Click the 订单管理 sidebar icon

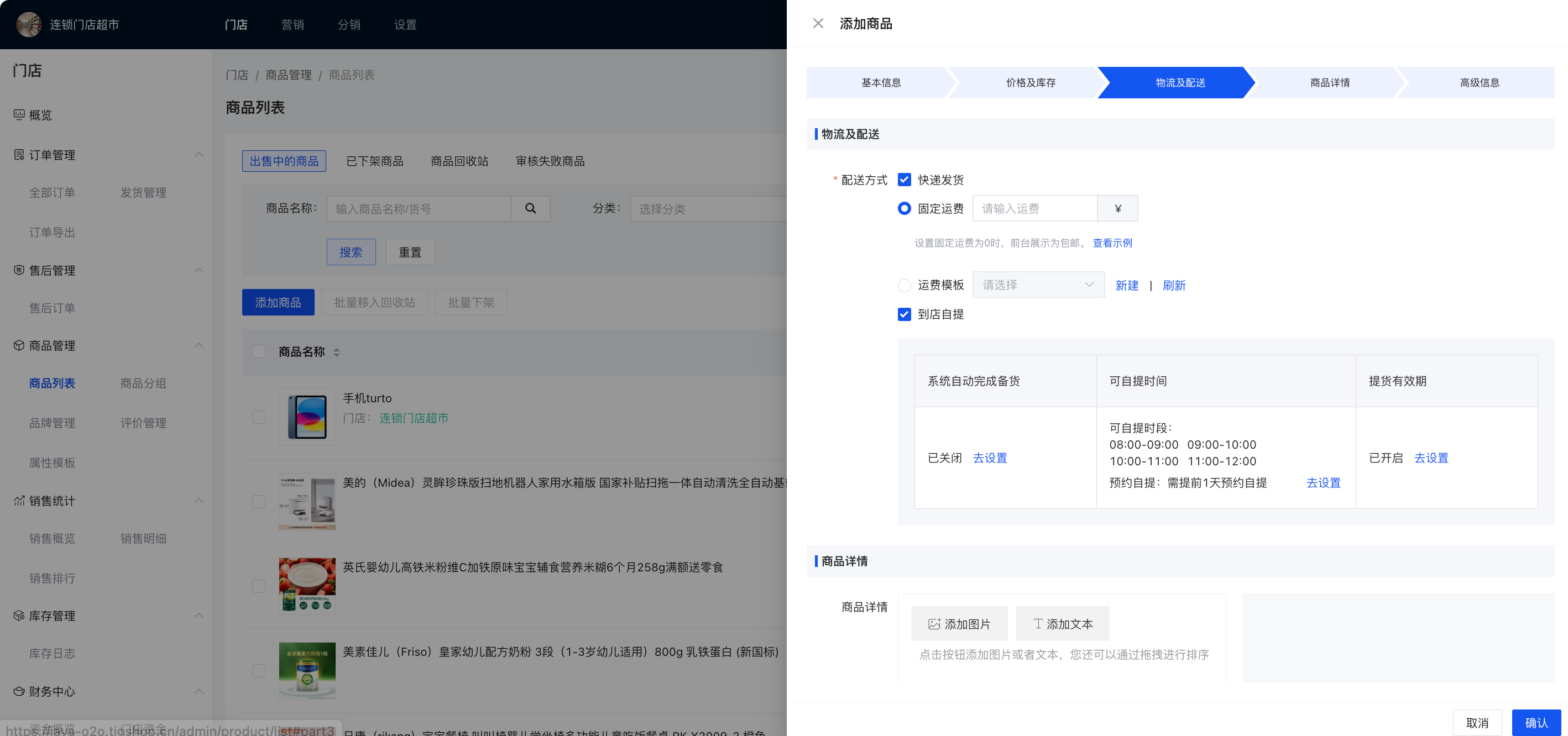tap(19, 155)
